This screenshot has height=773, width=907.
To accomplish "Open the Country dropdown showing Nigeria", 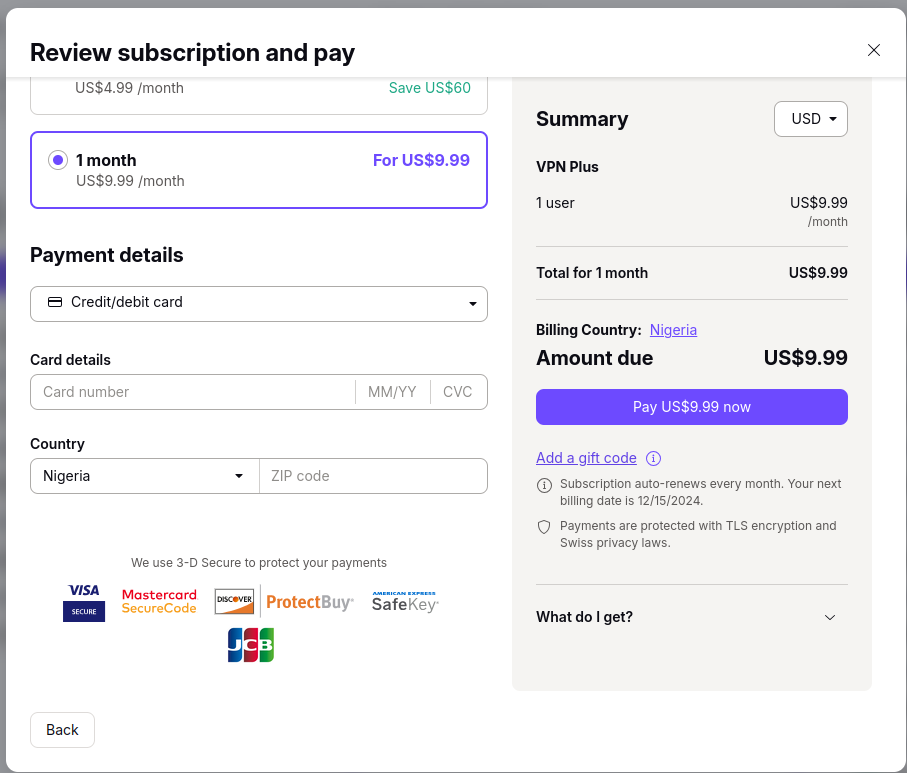I will tap(144, 475).
